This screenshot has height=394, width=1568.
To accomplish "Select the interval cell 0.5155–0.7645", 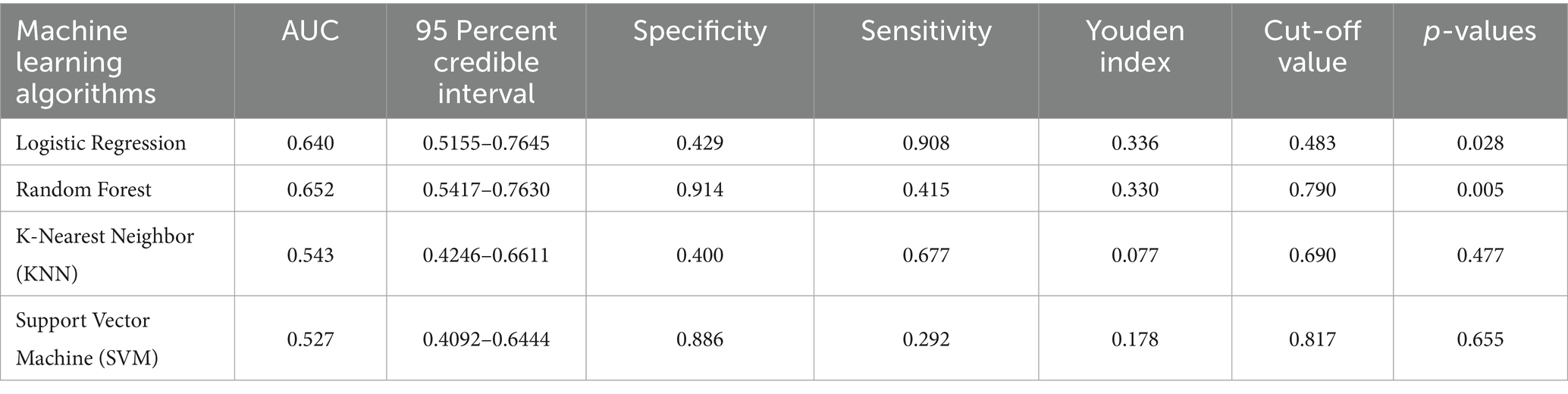I will 486,143.
